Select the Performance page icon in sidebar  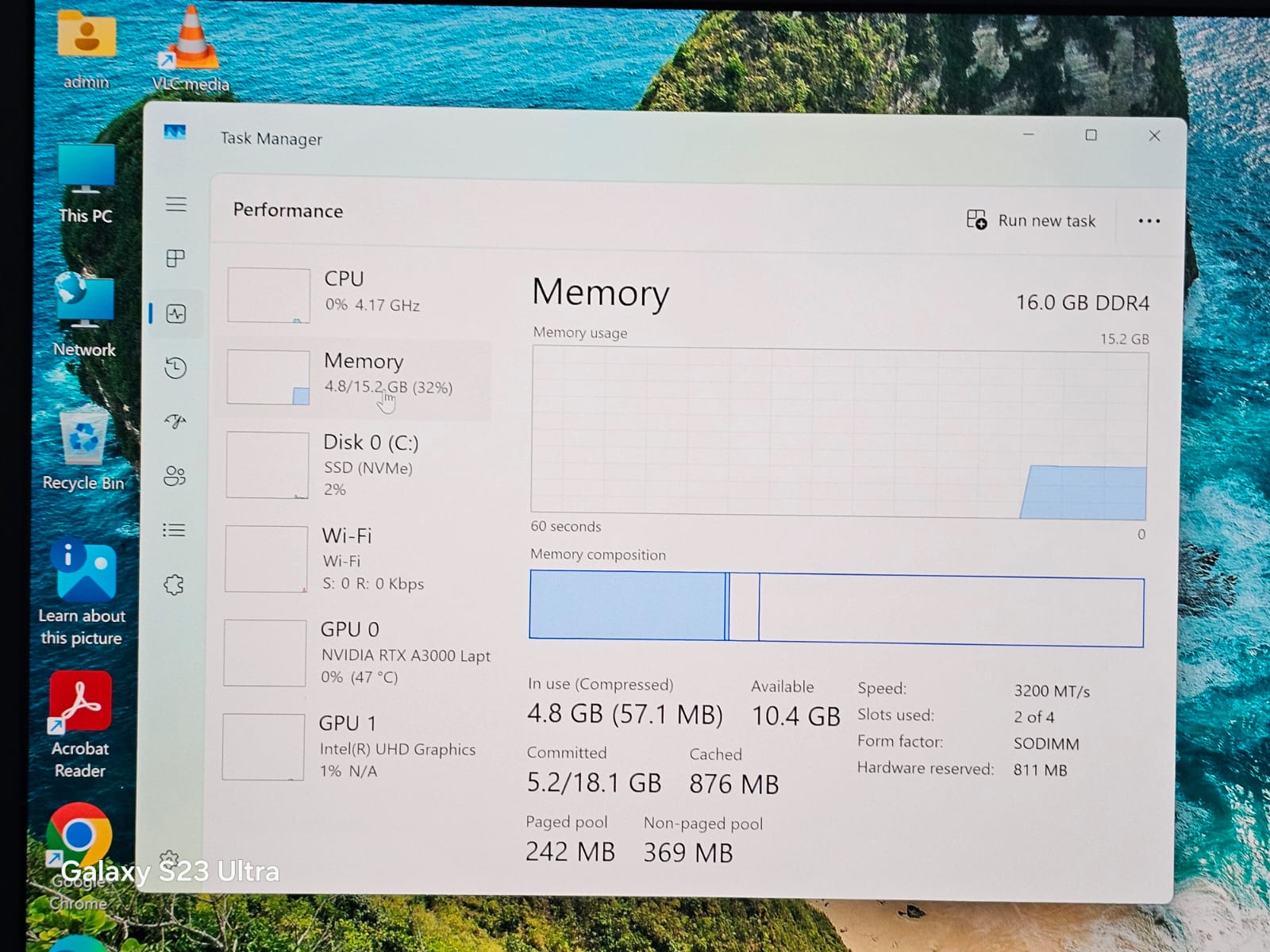tap(175, 314)
